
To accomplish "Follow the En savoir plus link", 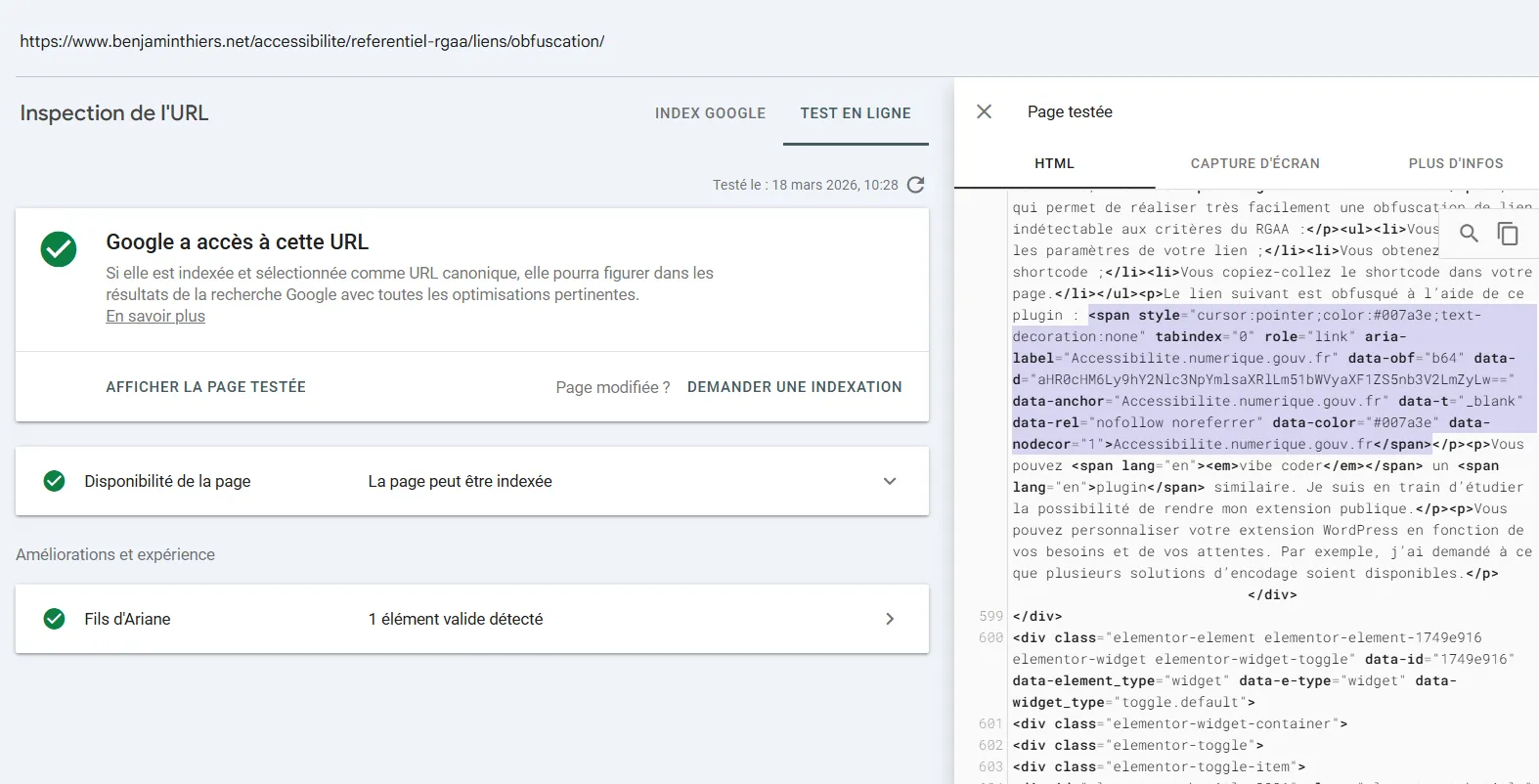I will click(x=155, y=316).
